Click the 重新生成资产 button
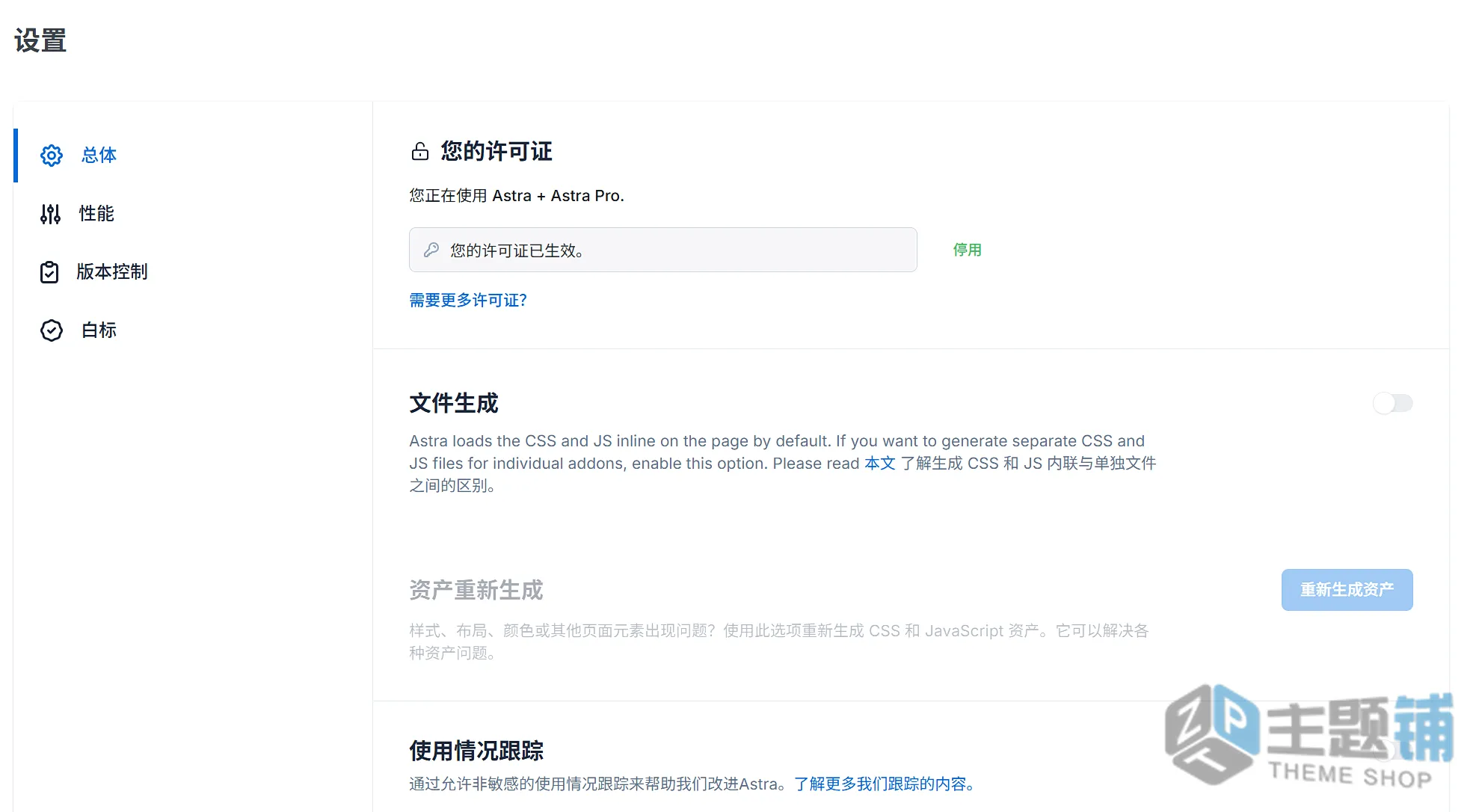The height and width of the screenshot is (812, 1476). click(x=1347, y=590)
